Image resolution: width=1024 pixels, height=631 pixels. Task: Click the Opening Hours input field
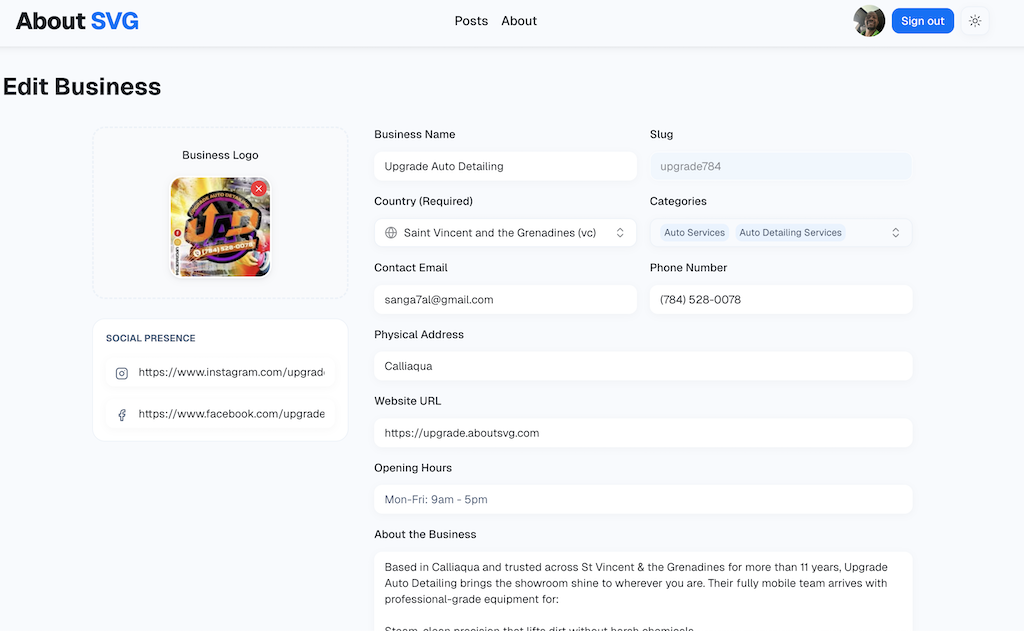tap(643, 499)
